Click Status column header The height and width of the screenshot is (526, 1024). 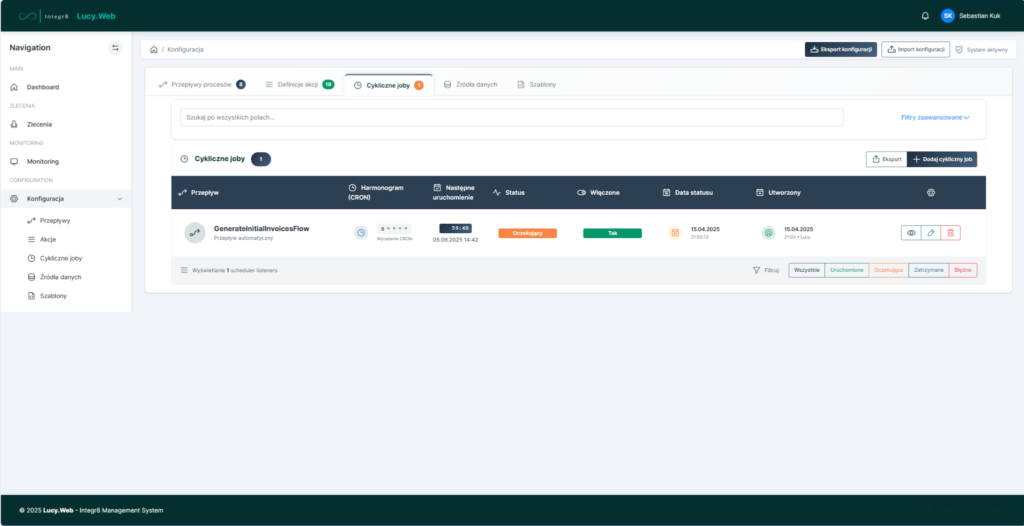pos(509,193)
